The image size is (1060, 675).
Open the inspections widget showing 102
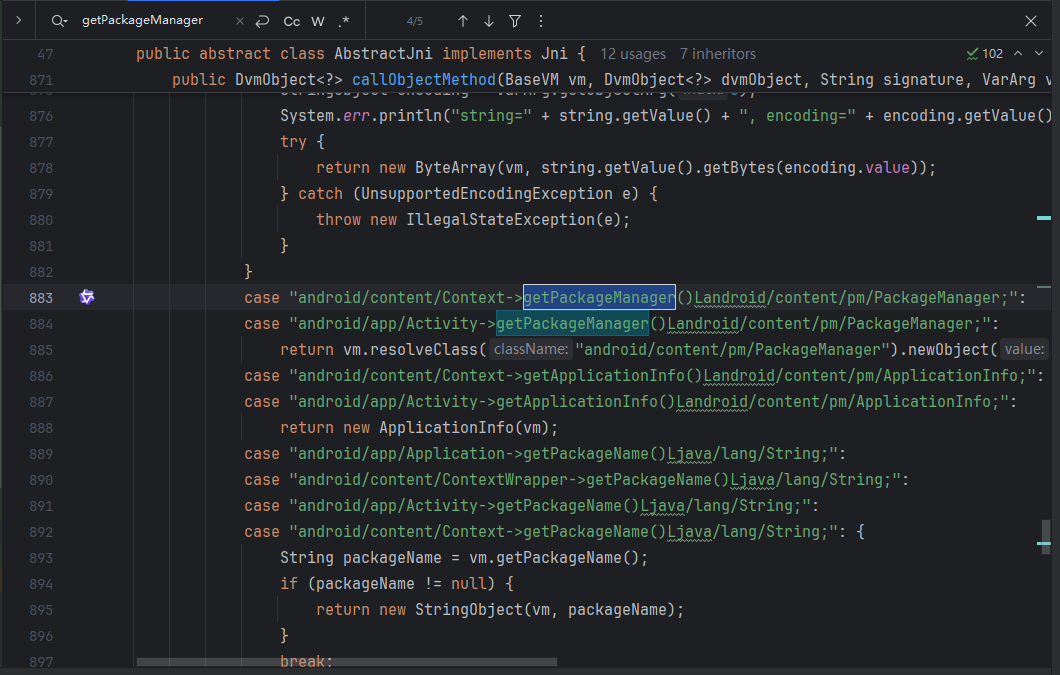click(985, 54)
